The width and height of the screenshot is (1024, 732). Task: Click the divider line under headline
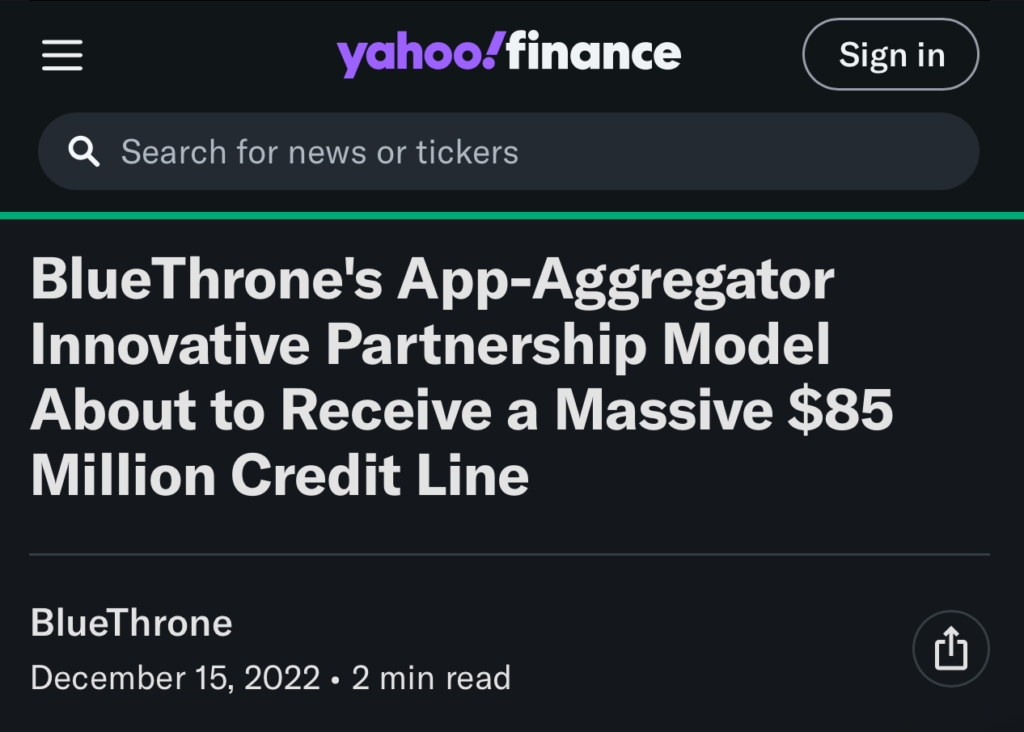pyautogui.click(x=509, y=553)
